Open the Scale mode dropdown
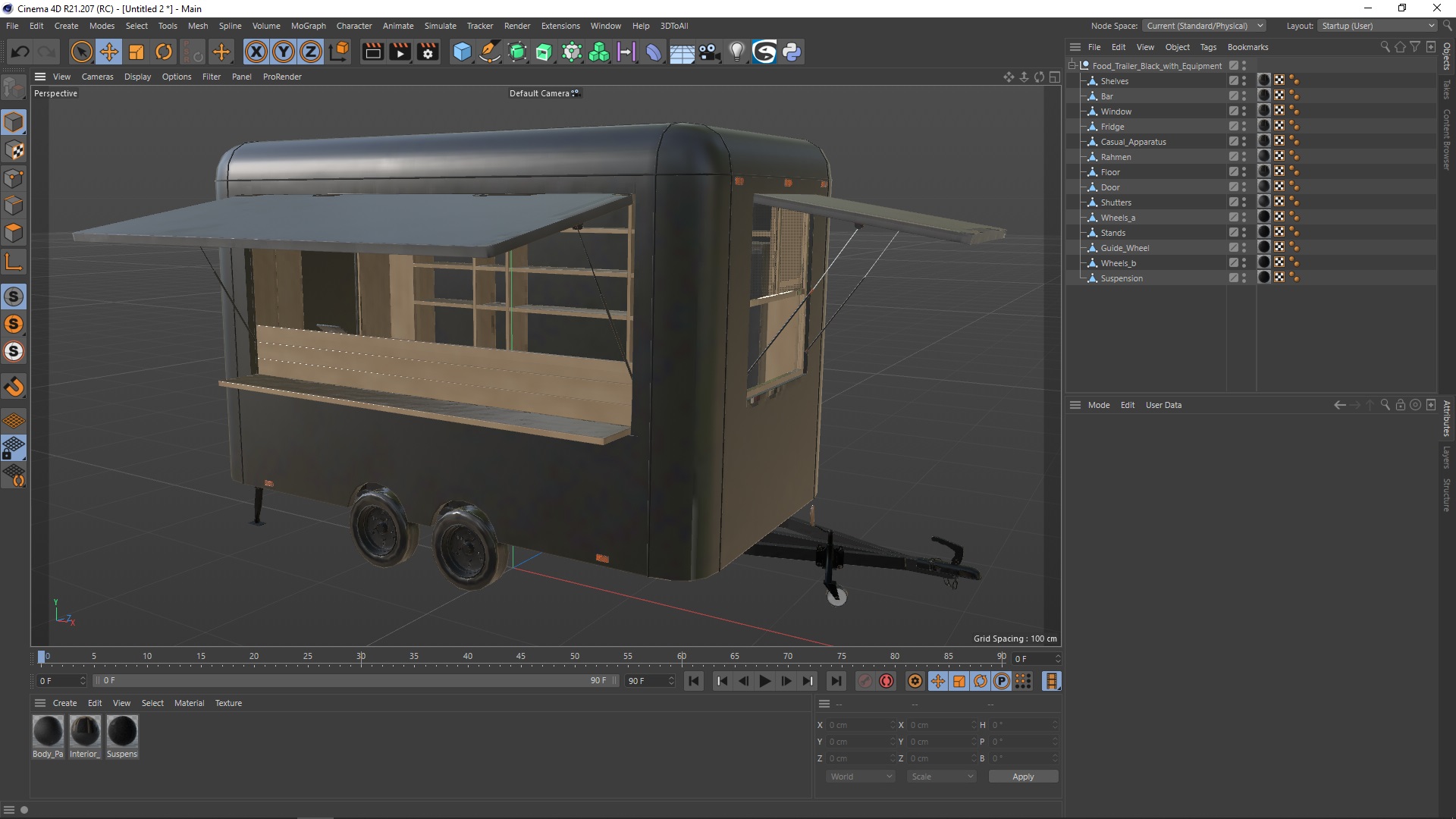Screen dimensions: 1456x819 (x=942, y=777)
